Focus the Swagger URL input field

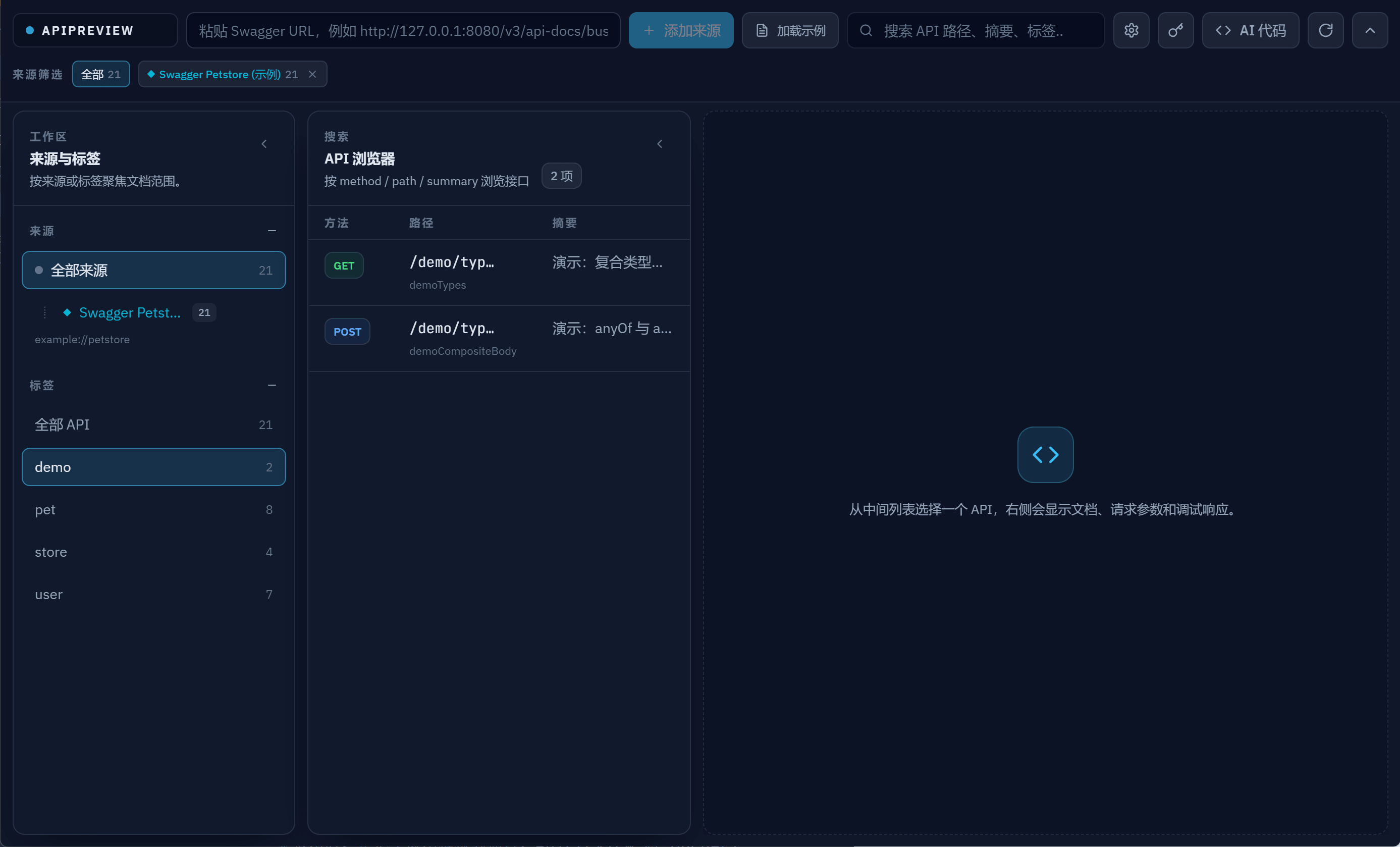403,30
